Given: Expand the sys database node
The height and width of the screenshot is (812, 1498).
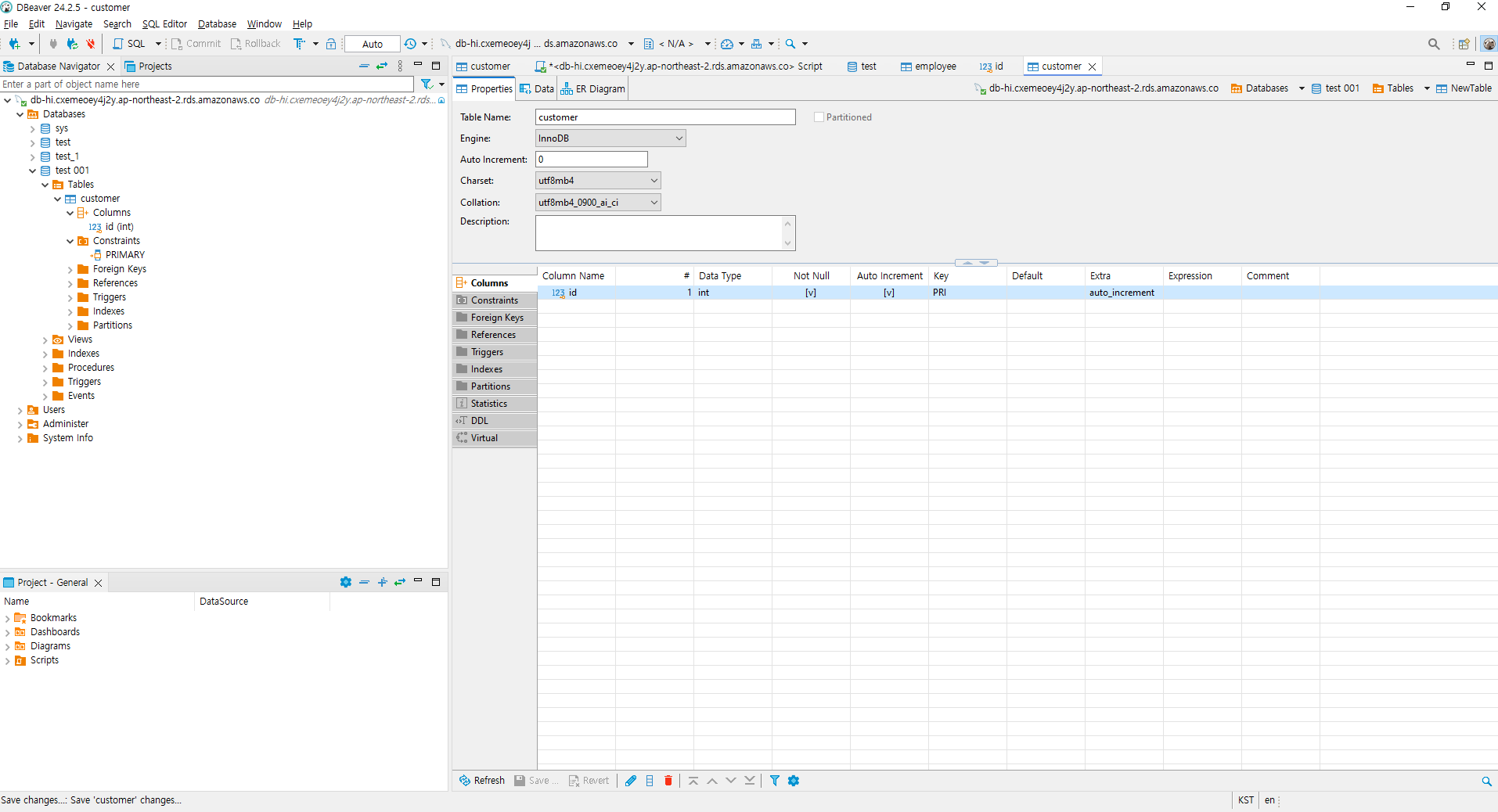Looking at the screenshot, I should (32, 128).
